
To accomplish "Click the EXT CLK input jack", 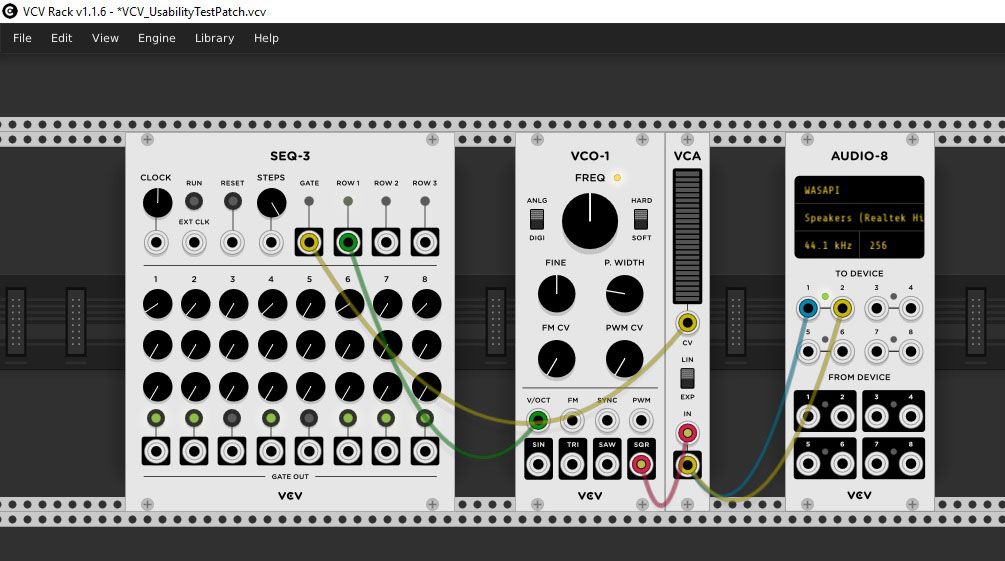I will click(194, 243).
